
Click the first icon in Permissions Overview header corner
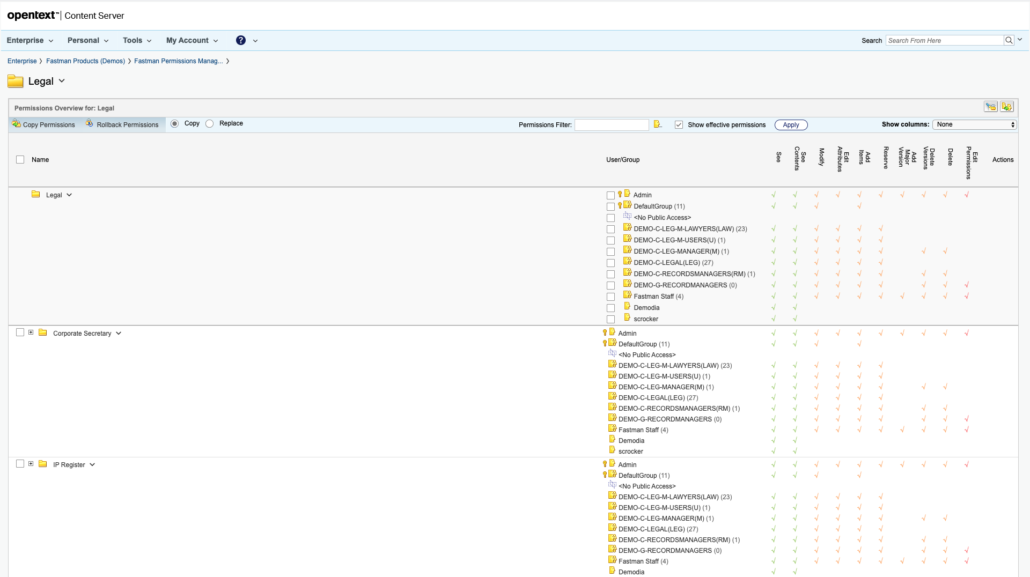click(x=991, y=107)
